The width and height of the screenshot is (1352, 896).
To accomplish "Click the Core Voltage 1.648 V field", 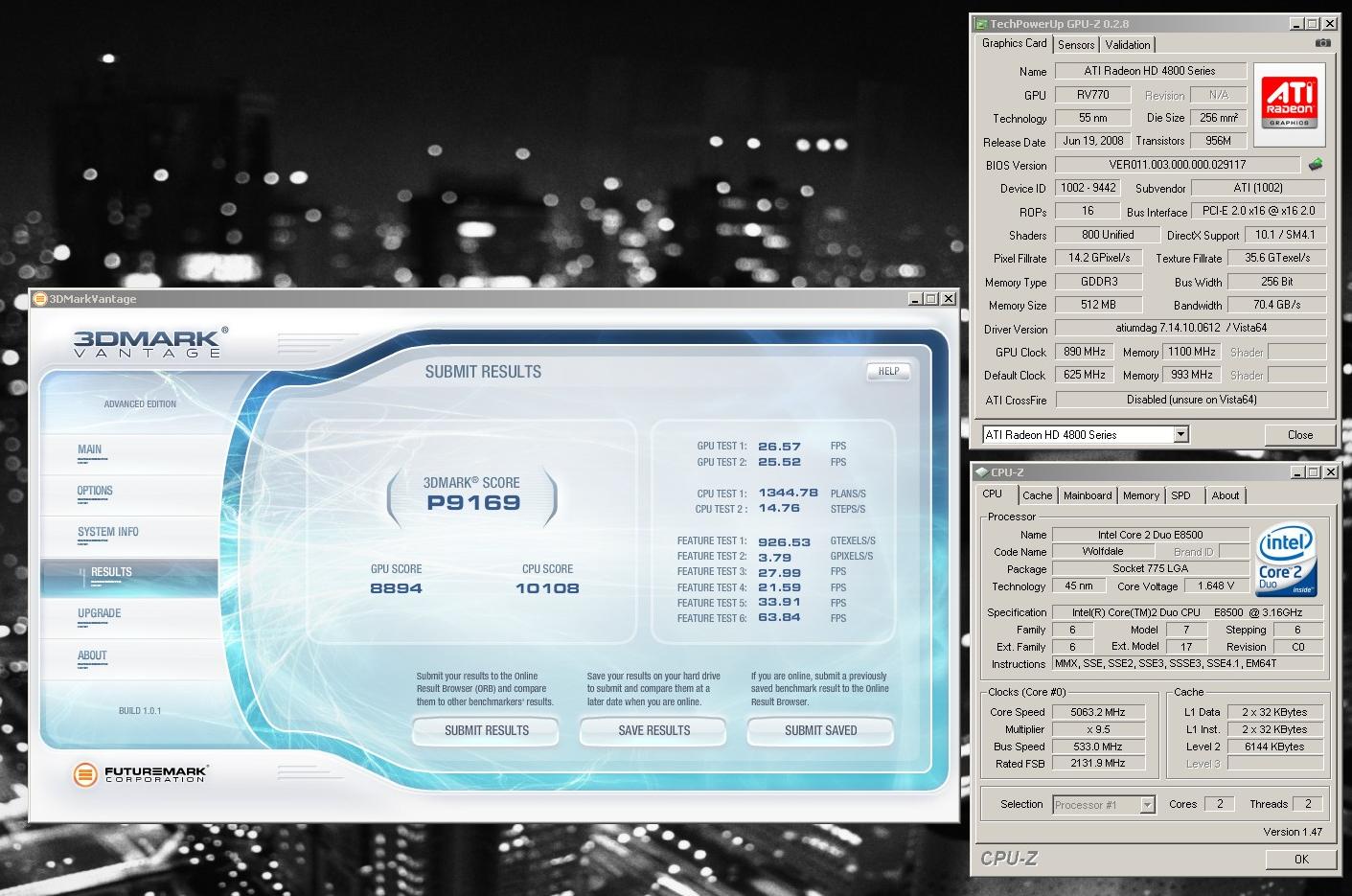I will (x=1215, y=586).
